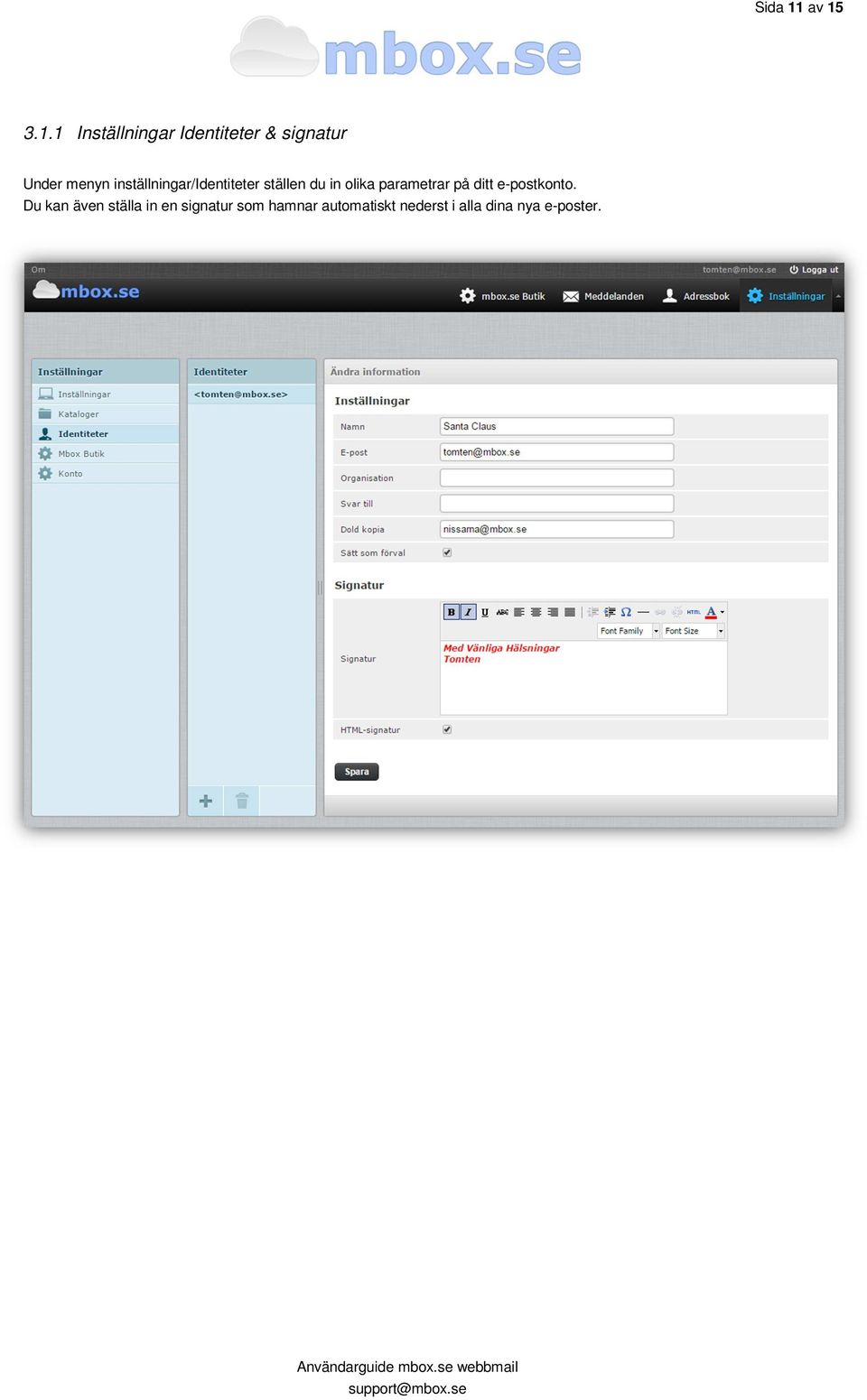The height and width of the screenshot is (1400, 867).
Task: Click the Spara button
Action: (357, 772)
